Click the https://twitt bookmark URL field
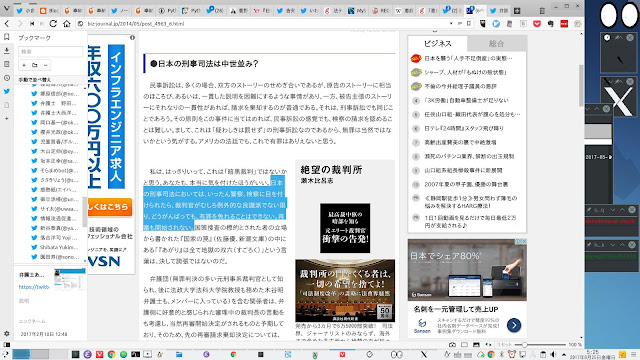Screen dimensions: 640x360 point(34,287)
